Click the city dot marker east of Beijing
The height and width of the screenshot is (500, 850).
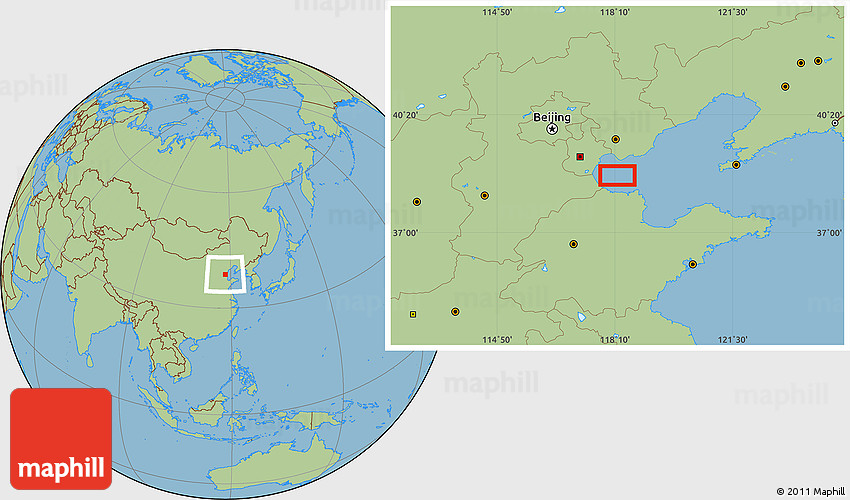615,139
